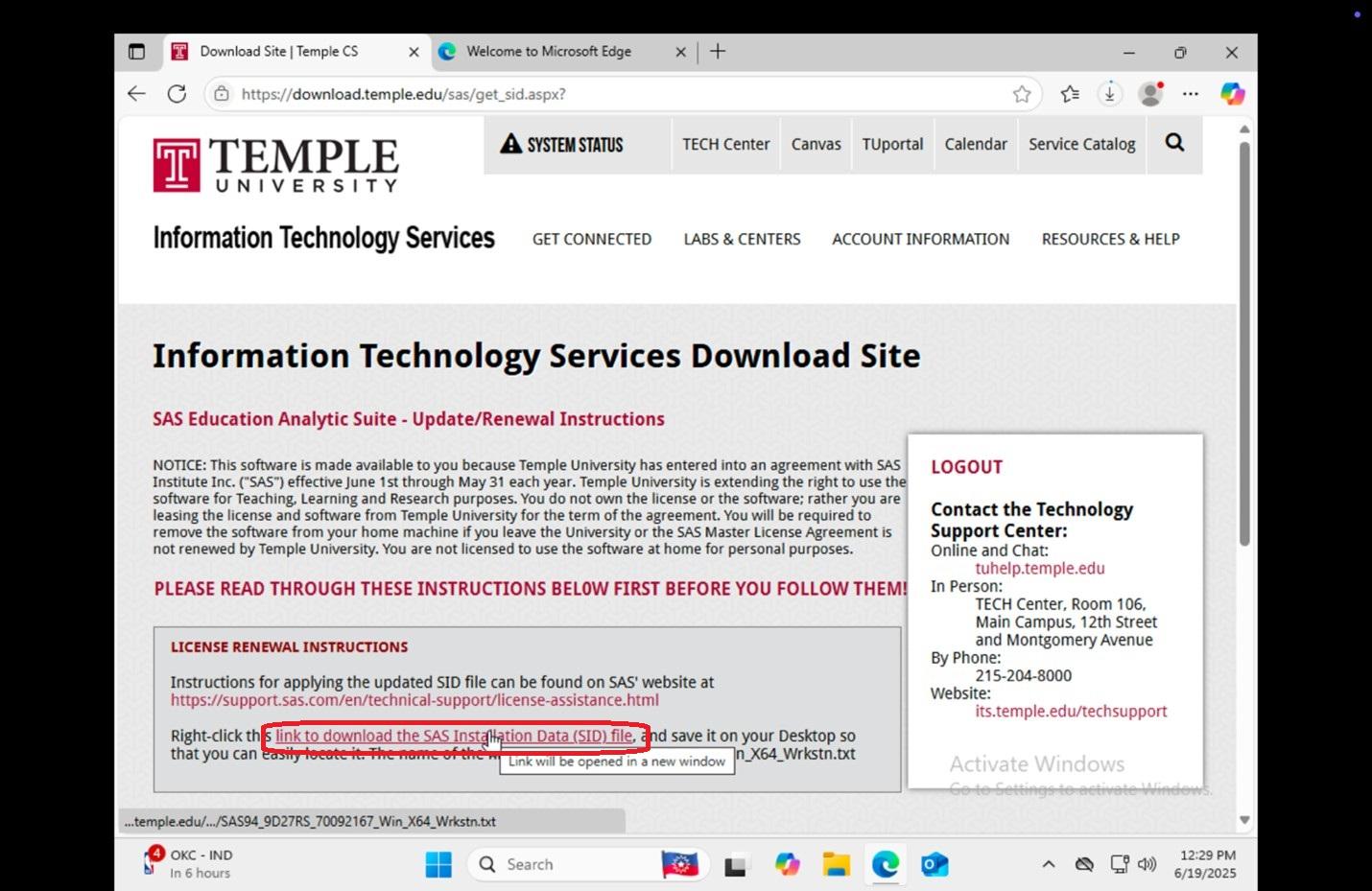
Task: Go back to the previous page
Action: [x=136, y=94]
